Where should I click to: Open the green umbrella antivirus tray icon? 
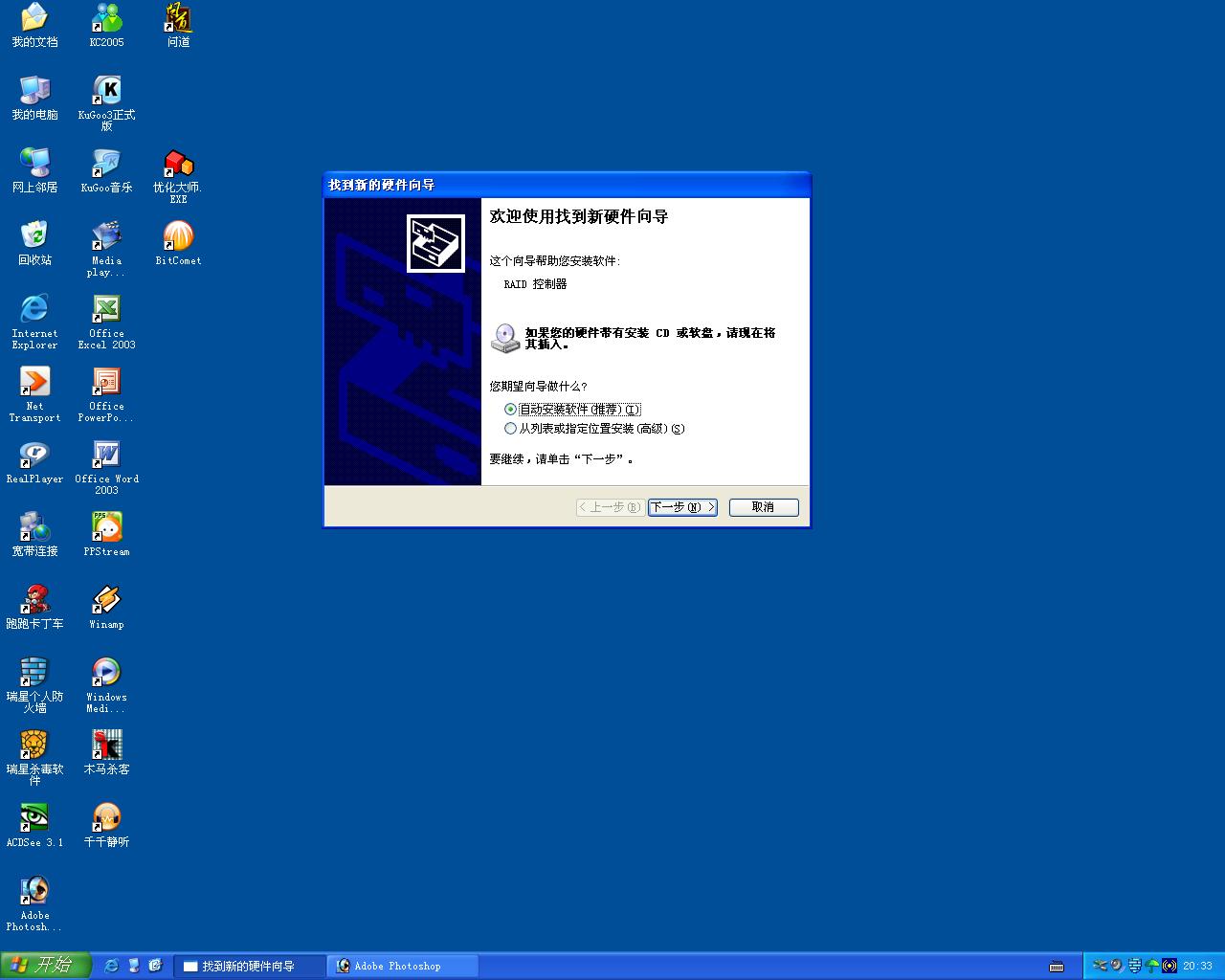1152,966
